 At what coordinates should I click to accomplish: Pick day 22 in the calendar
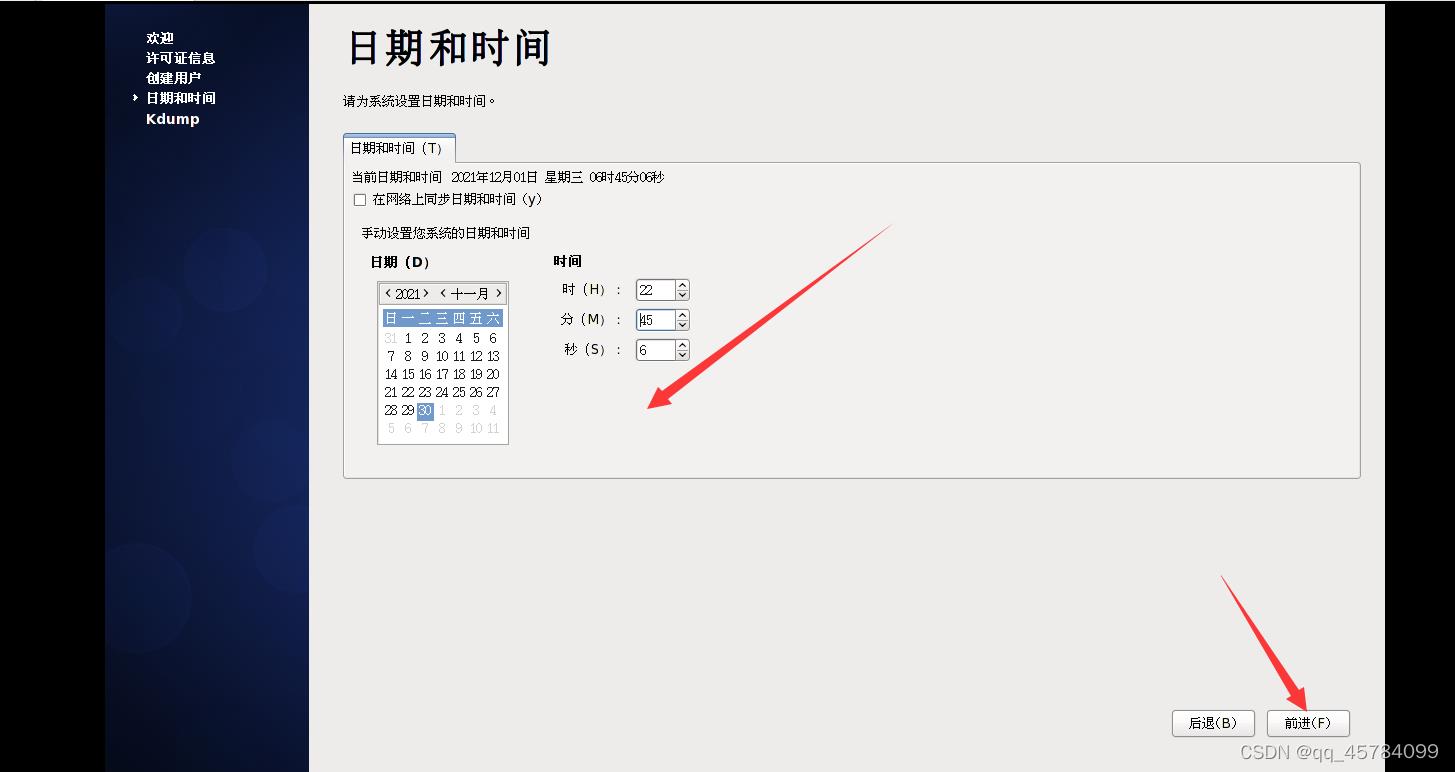(408, 392)
